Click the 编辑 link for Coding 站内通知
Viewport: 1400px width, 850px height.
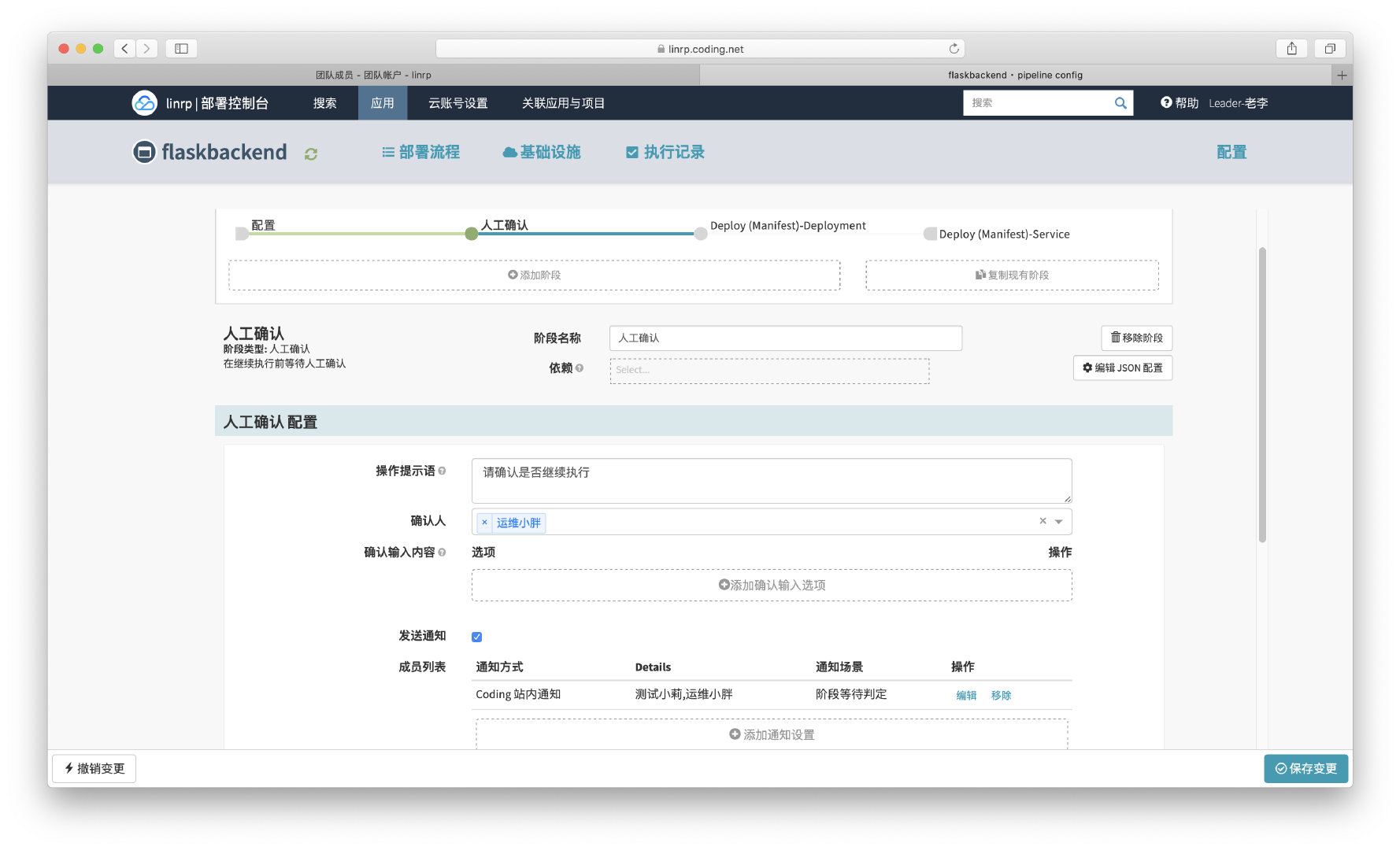[x=966, y=695]
